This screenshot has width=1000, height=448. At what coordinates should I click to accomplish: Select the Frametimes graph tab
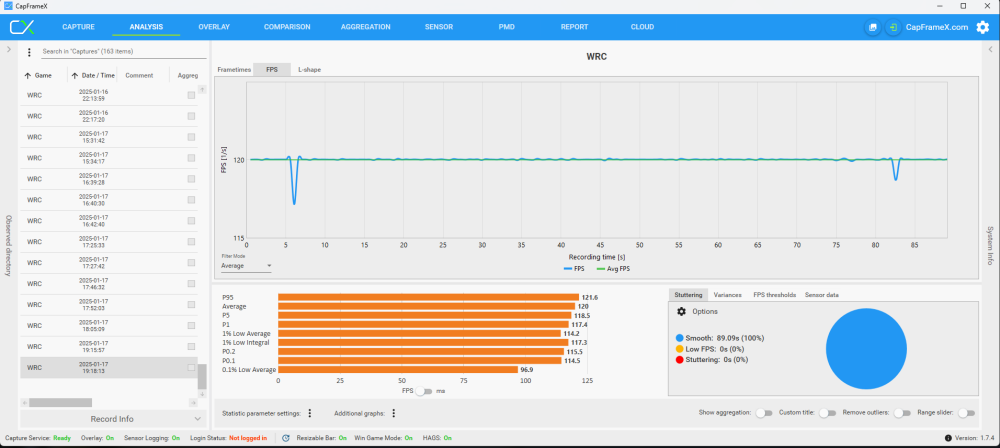[234, 70]
